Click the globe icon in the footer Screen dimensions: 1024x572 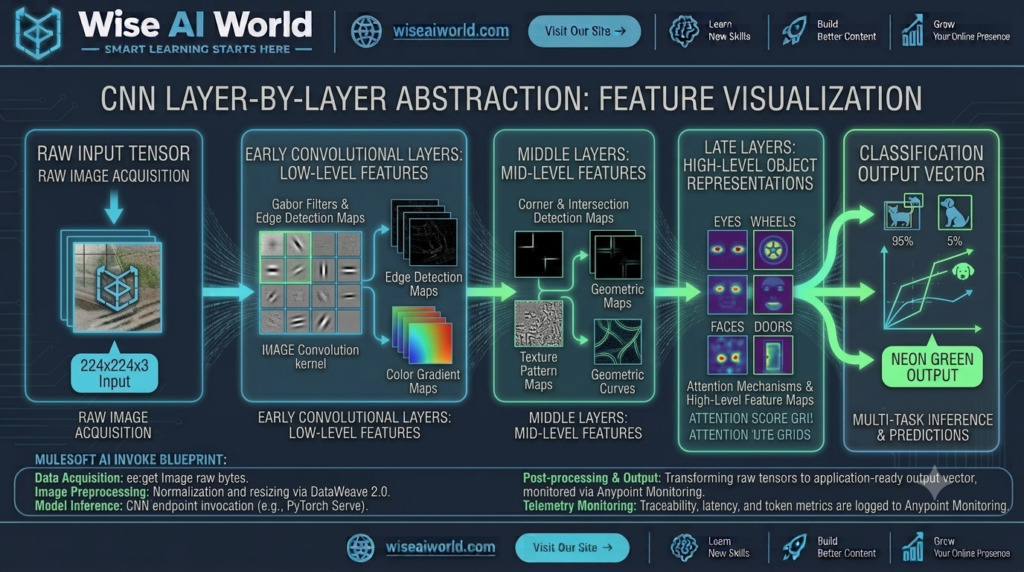(x=360, y=548)
